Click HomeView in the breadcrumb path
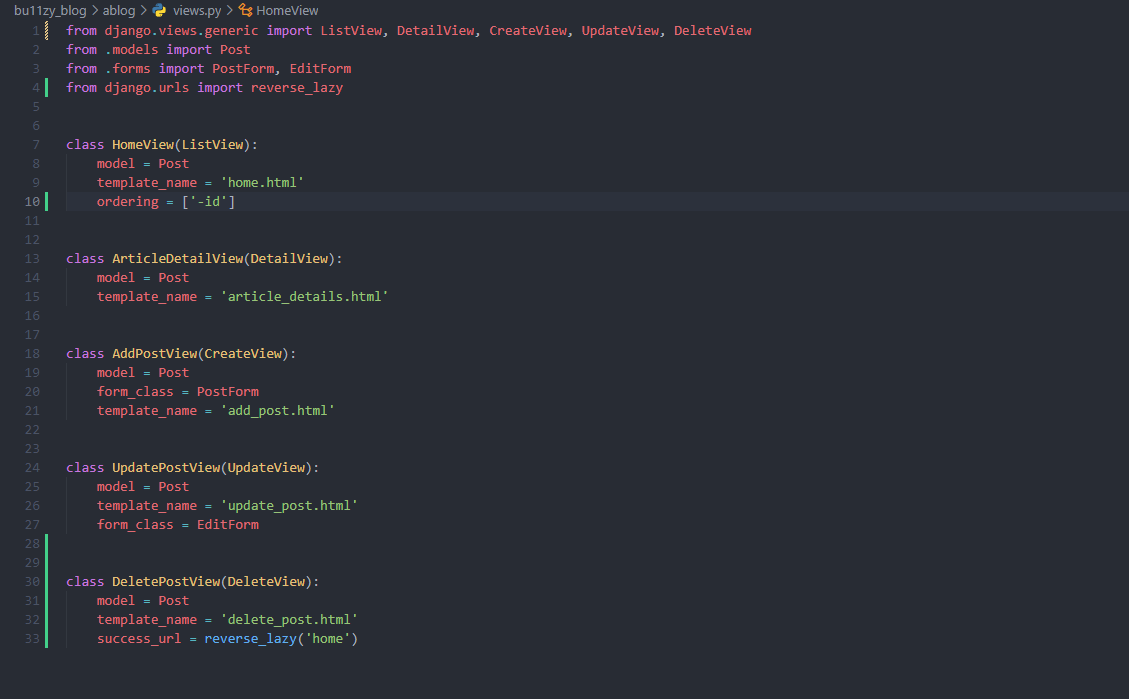1129x699 pixels. [287, 10]
